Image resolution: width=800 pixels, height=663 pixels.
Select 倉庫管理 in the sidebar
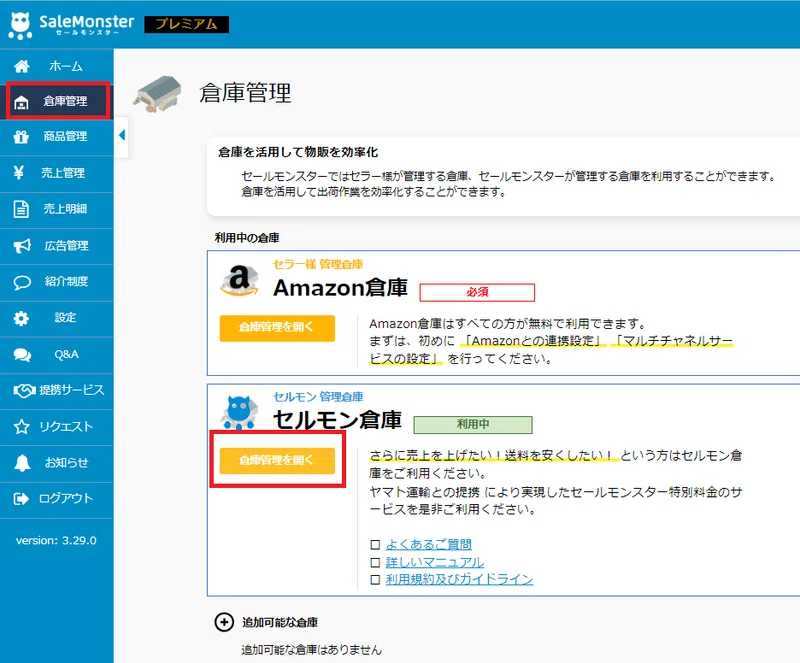pos(65,101)
